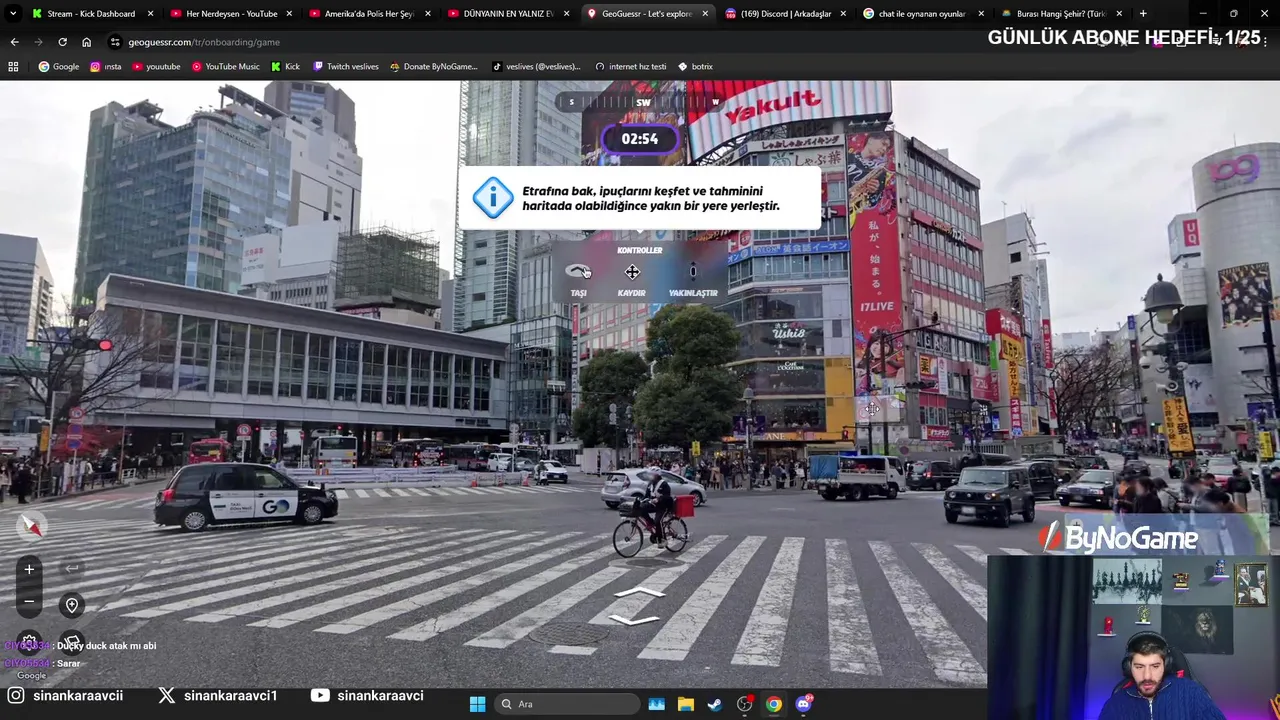Switch to Burası Hangi Şehir tab

[1061, 14]
